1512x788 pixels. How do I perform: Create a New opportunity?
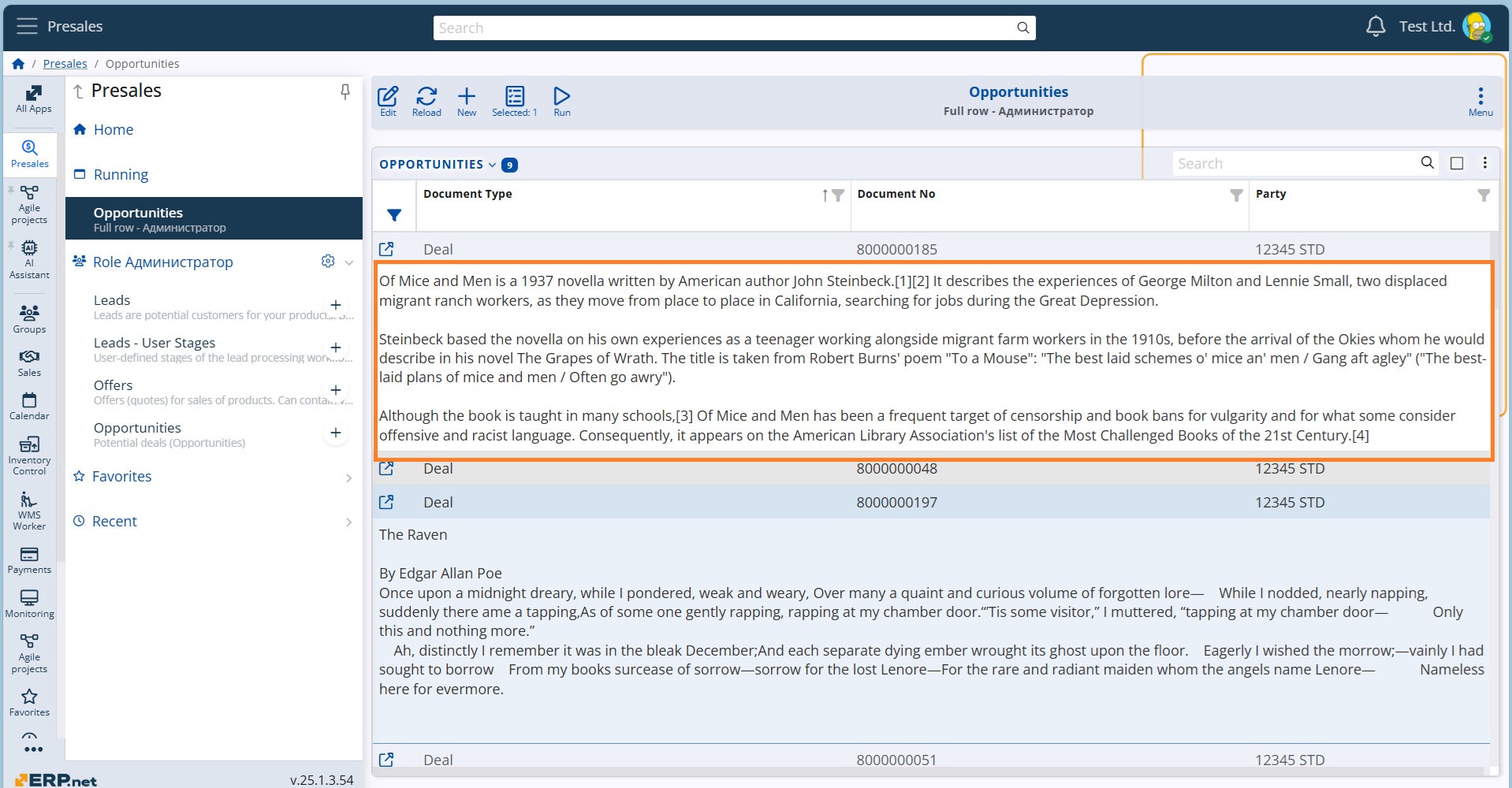[467, 102]
